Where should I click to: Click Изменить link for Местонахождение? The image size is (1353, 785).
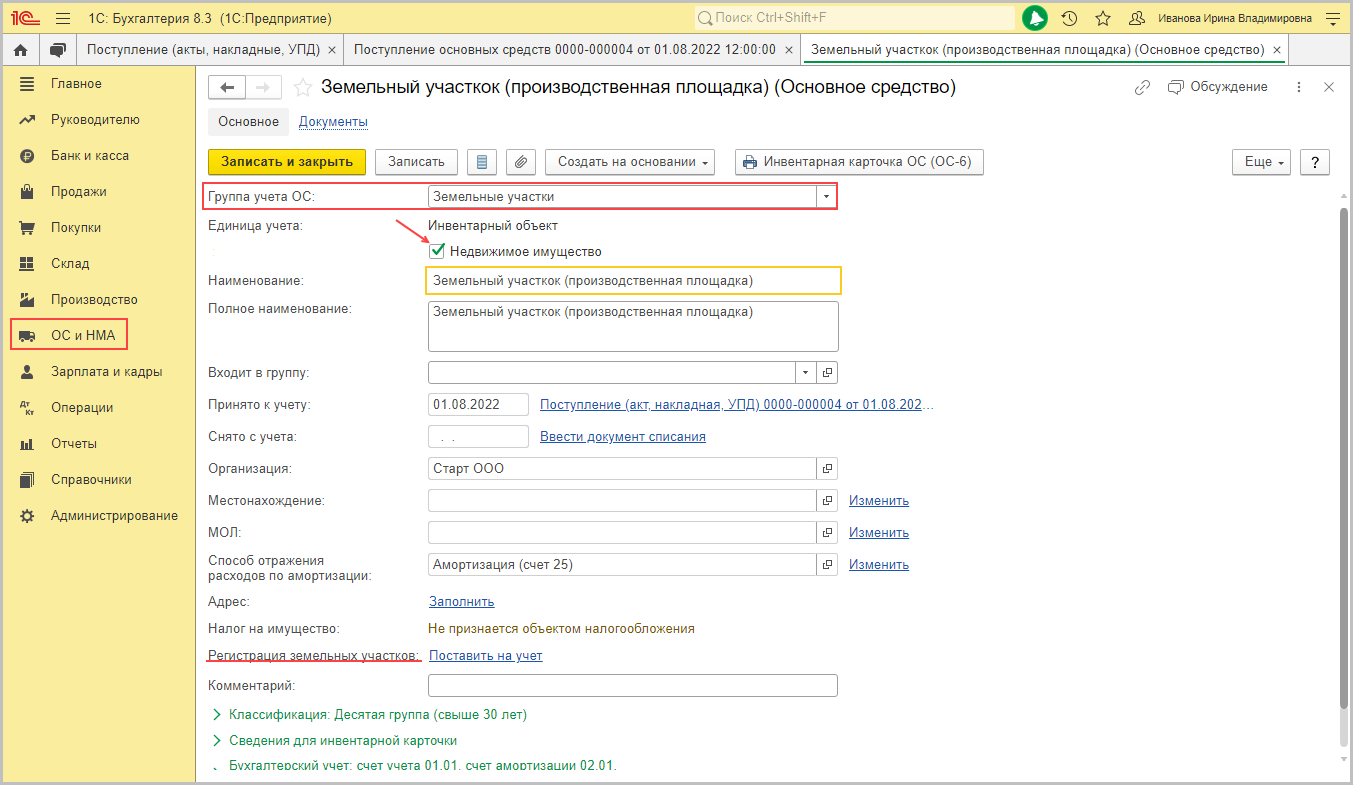(879, 501)
